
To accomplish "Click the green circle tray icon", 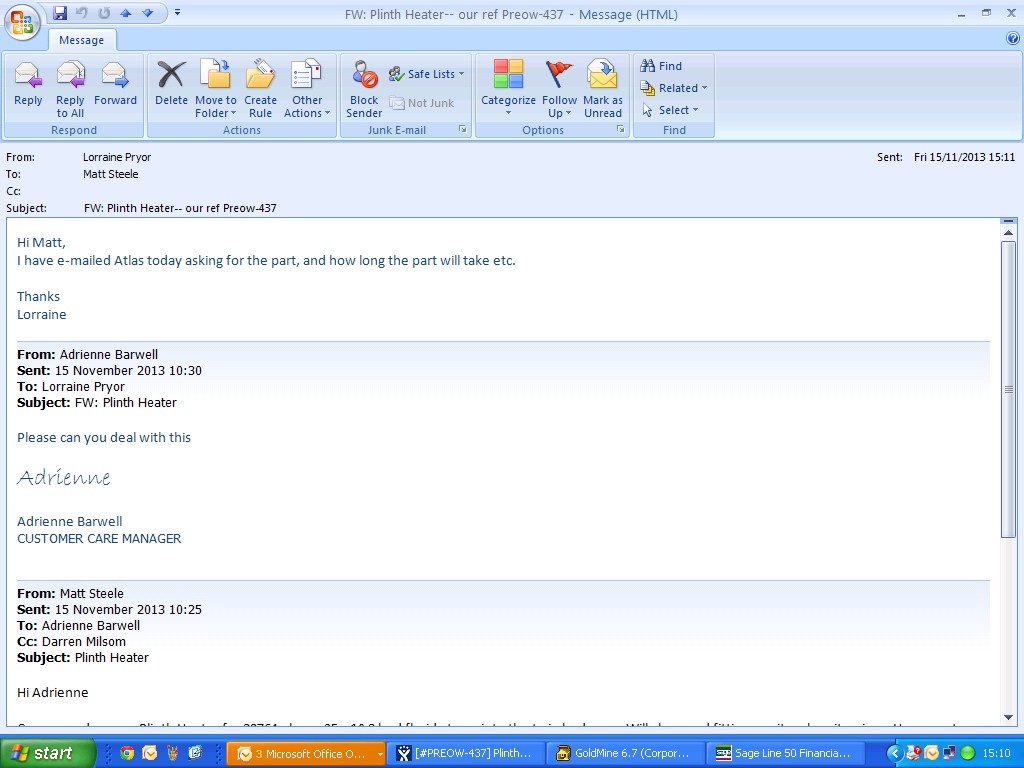I will tap(968, 754).
